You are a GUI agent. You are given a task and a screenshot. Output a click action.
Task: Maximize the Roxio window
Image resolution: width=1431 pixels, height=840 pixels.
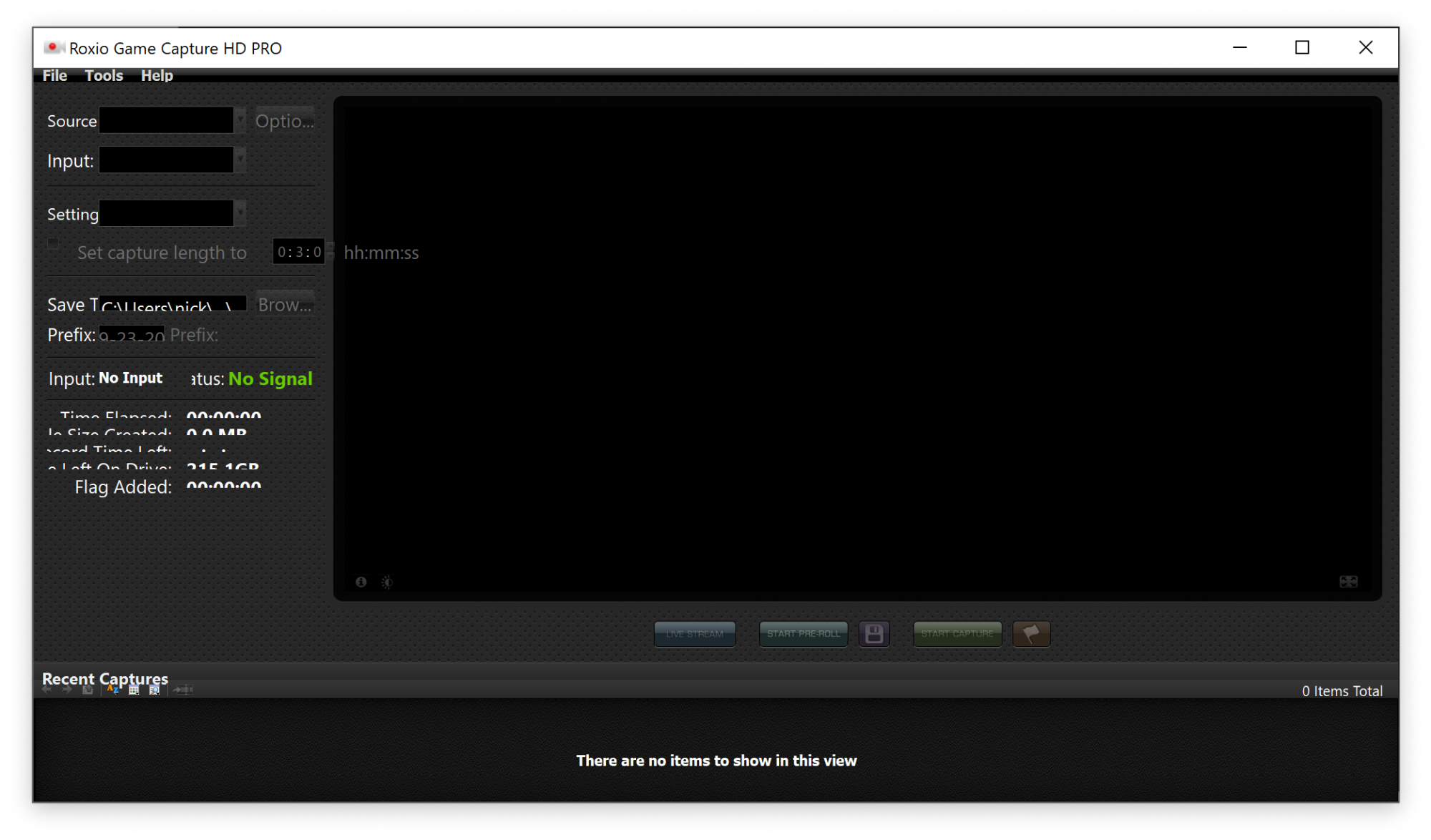tap(1302, 47)
